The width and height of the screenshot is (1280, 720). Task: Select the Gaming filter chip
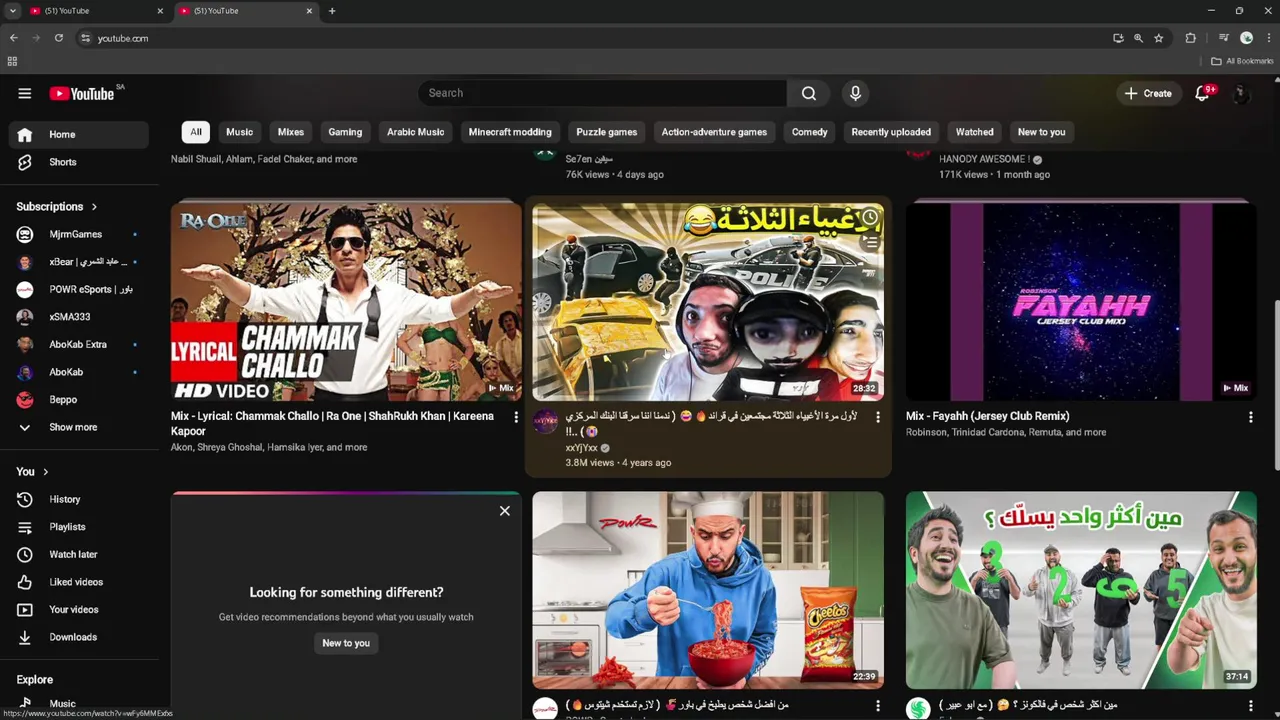click(x=345, y=132)
